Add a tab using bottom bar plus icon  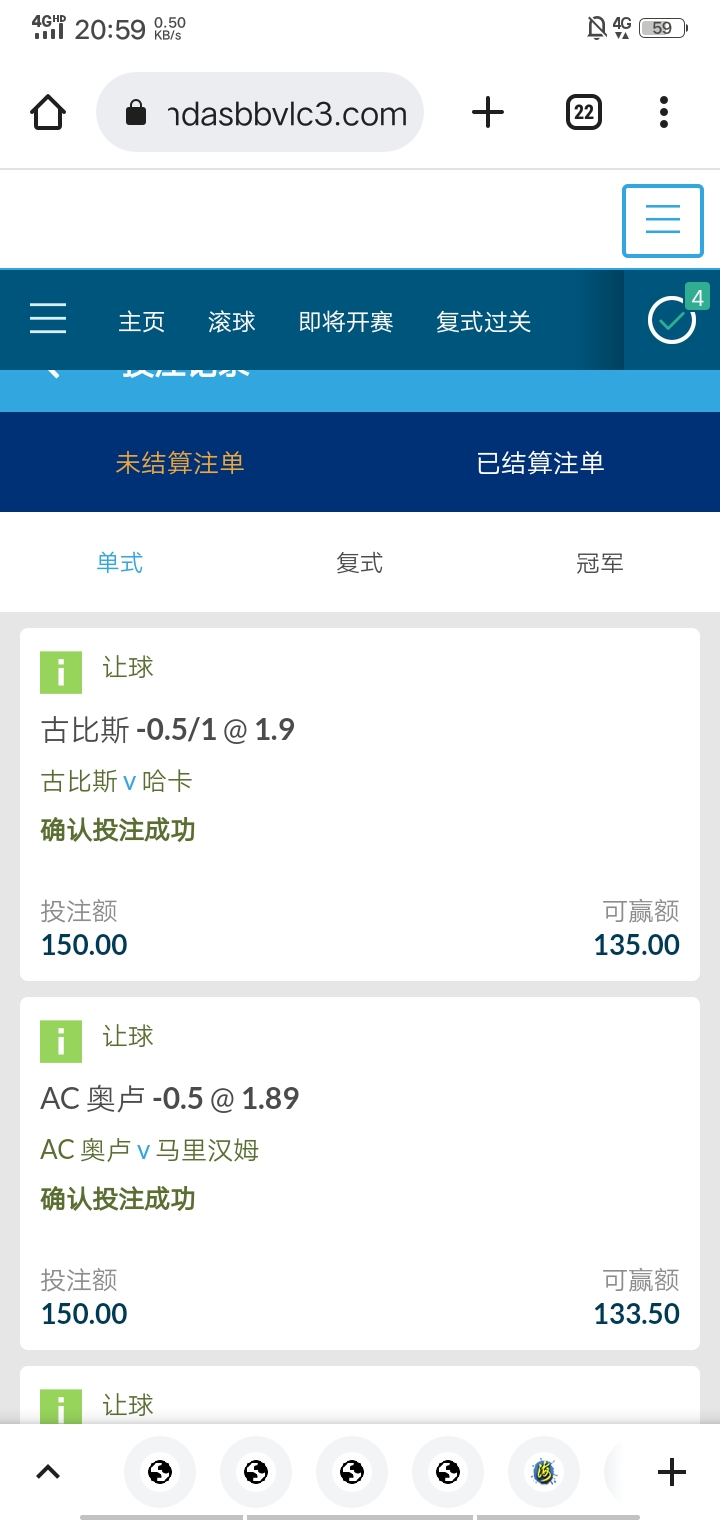(672, 1471)
